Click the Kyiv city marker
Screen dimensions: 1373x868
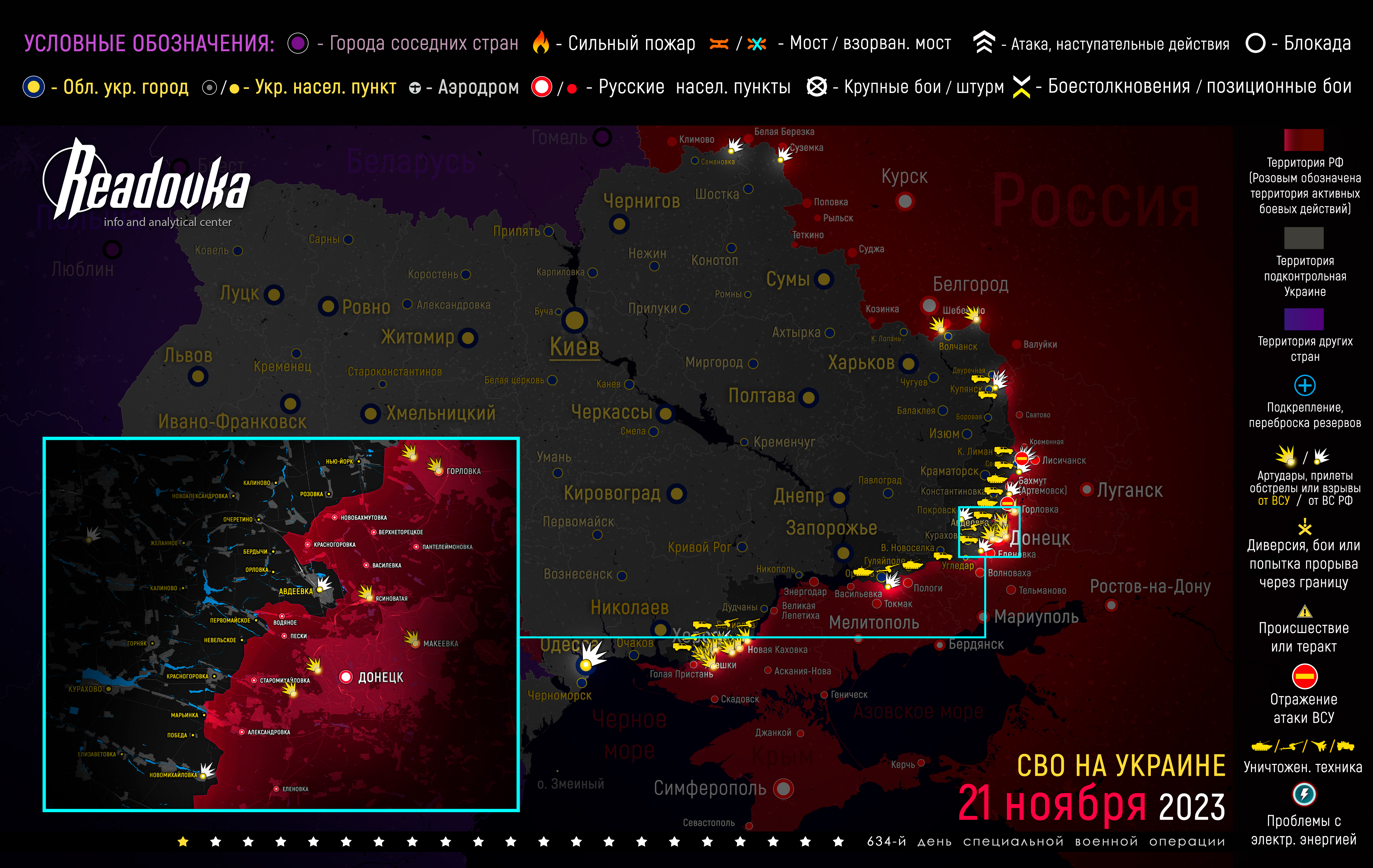tap(575, 320)
